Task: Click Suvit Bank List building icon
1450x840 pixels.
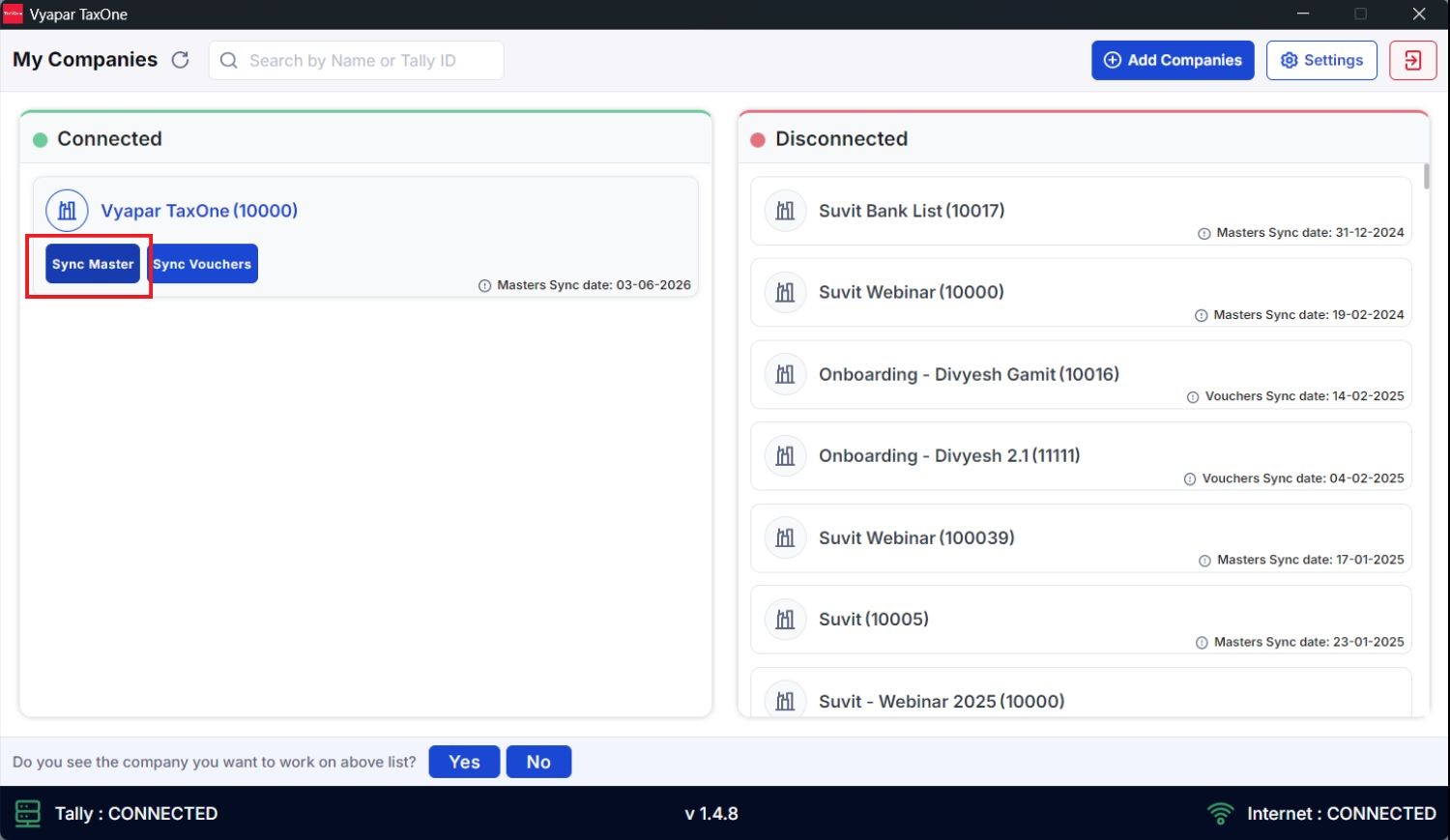Action: (x=785, y=210)
